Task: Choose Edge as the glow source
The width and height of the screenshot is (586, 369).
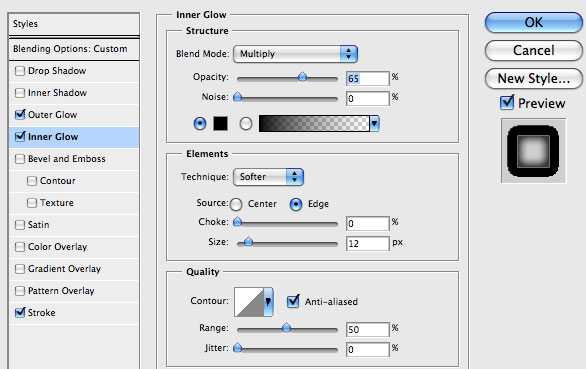Action: click(x=296, y=204)
